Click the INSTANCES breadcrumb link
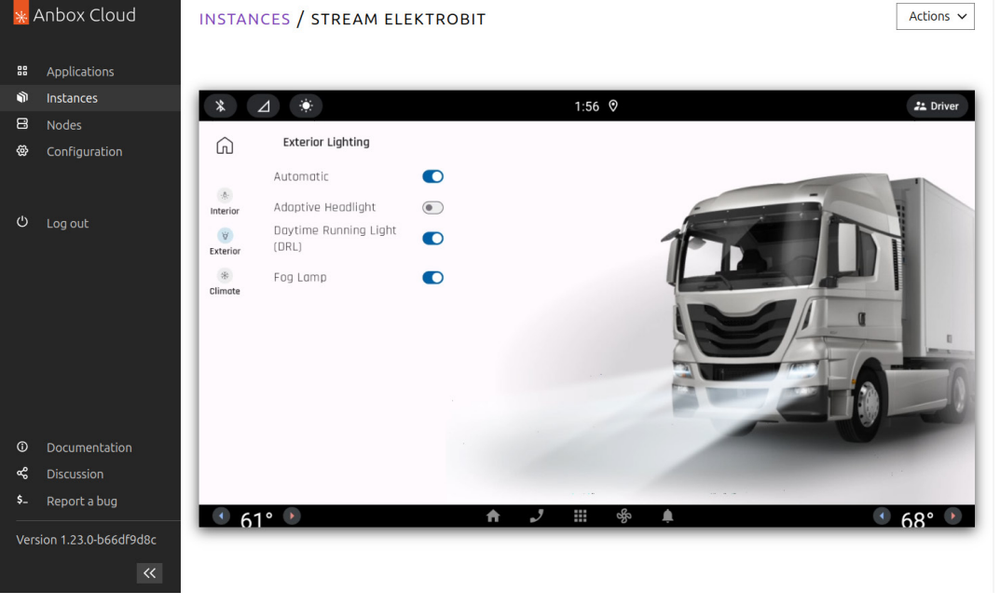This screenshot has width=1000, height=594. click(244, 19)
